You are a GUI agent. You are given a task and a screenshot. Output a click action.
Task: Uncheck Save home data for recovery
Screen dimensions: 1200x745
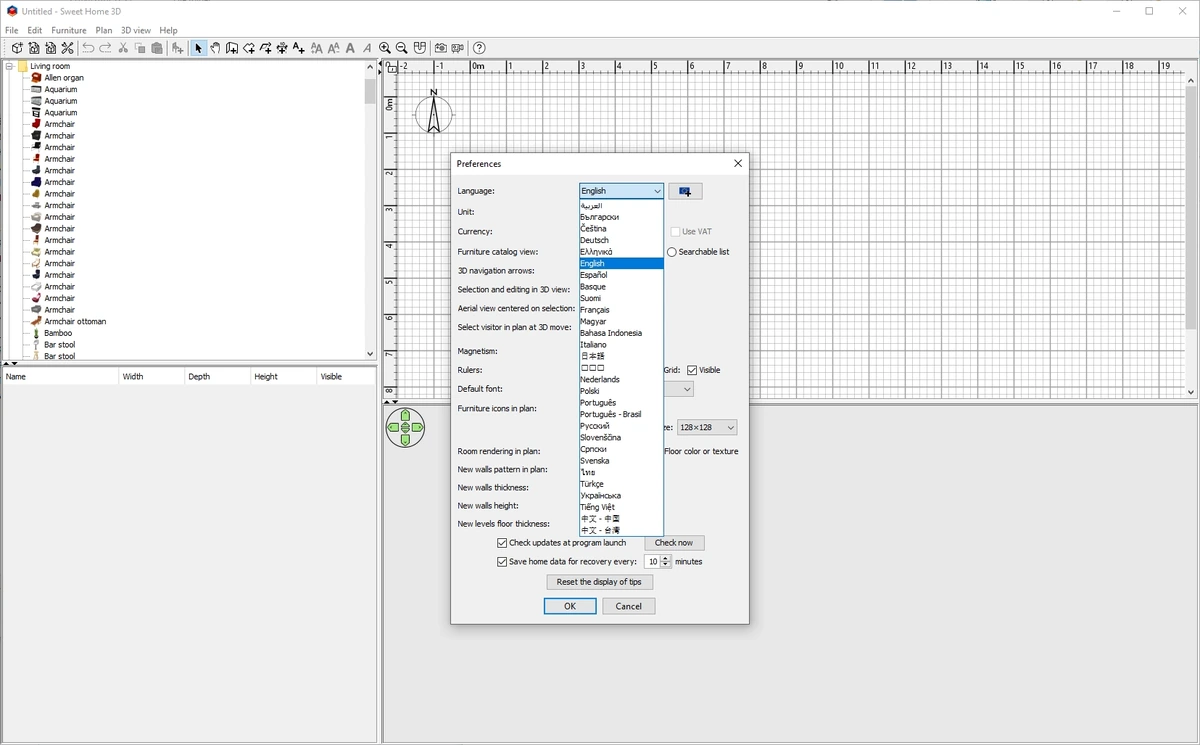click(x=502, y=562)
